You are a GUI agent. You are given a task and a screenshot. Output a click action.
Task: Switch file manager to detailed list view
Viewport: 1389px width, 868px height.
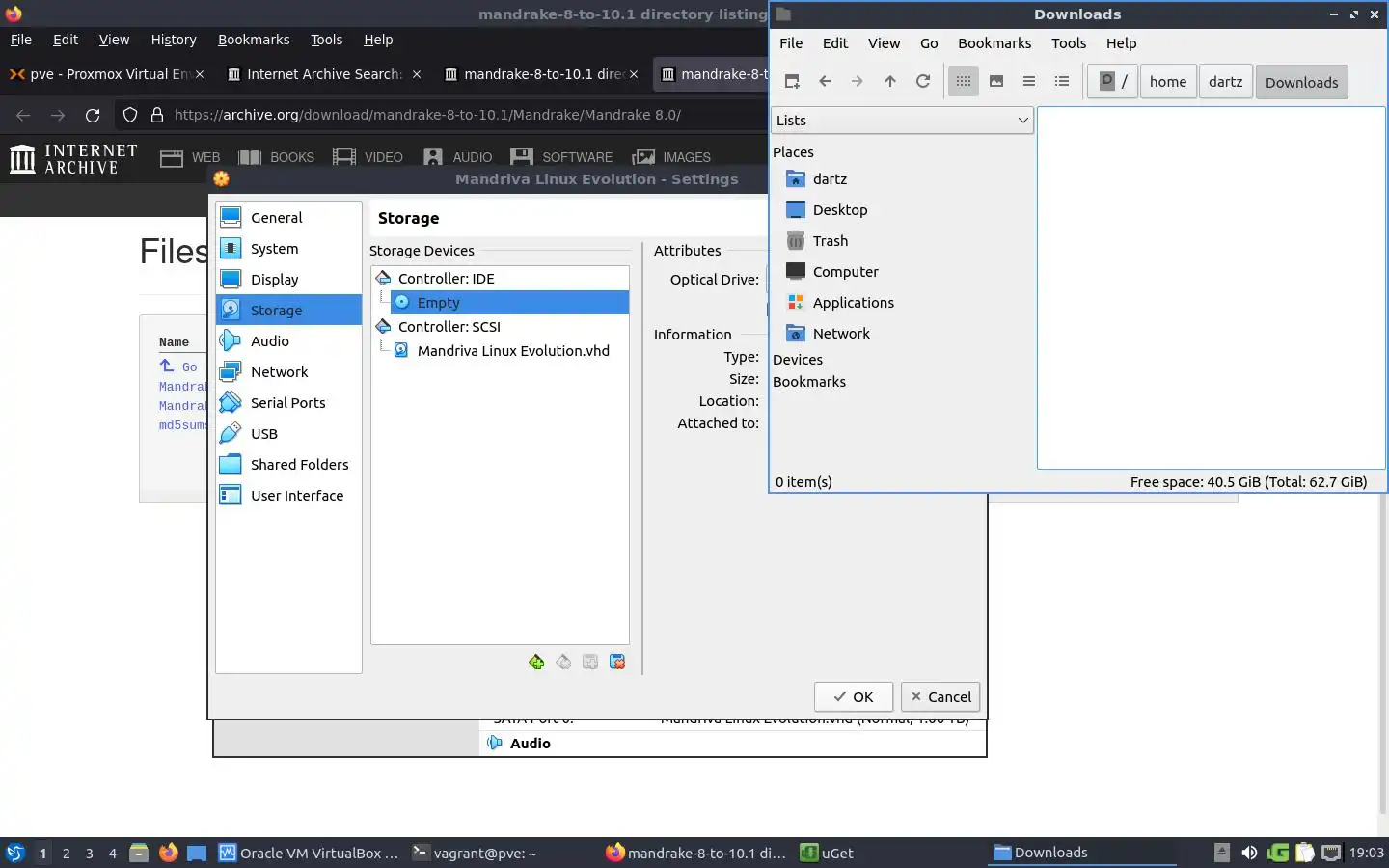coord(1062,82)
